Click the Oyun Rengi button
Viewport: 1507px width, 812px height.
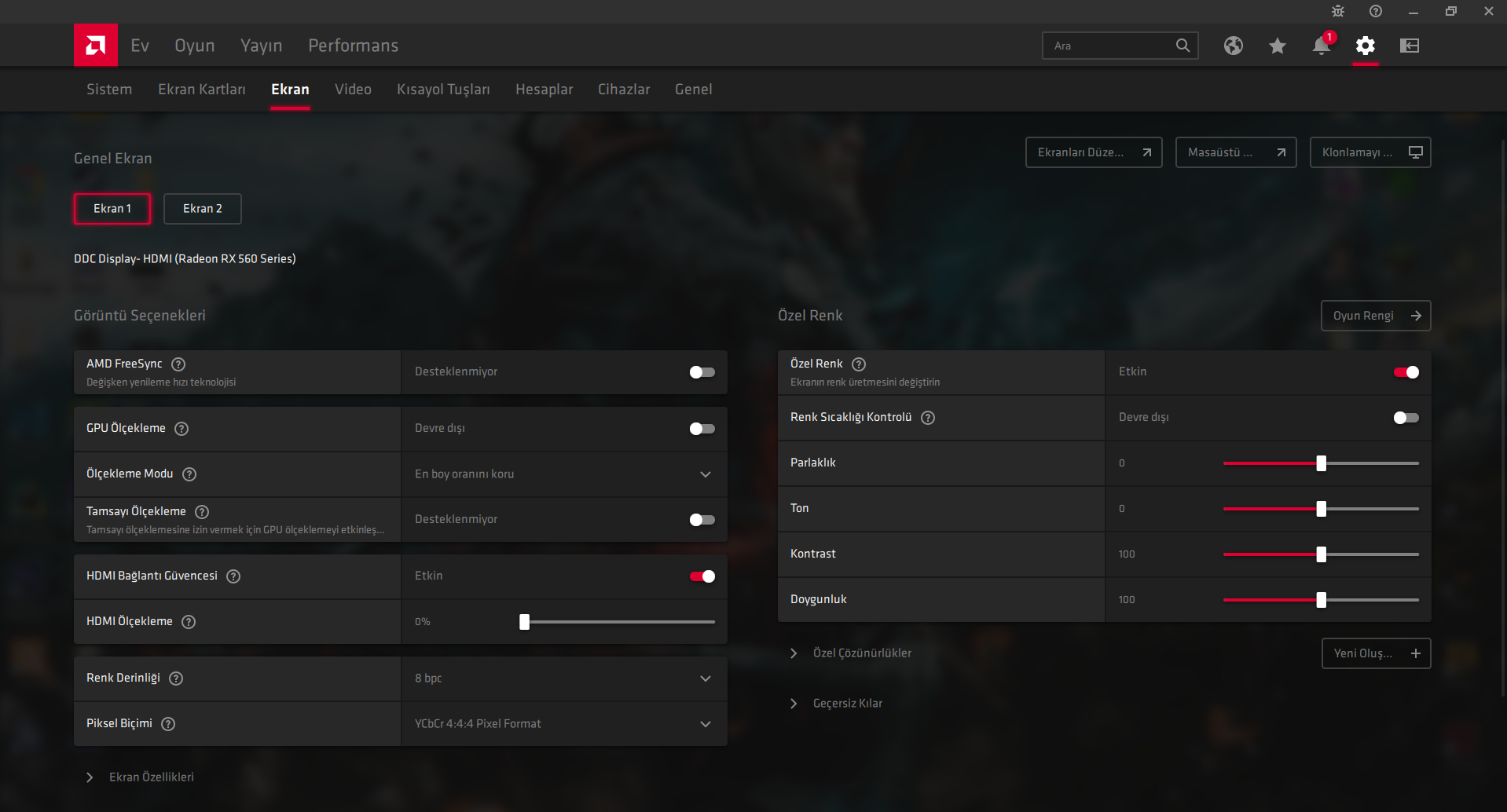(1375, 316)
